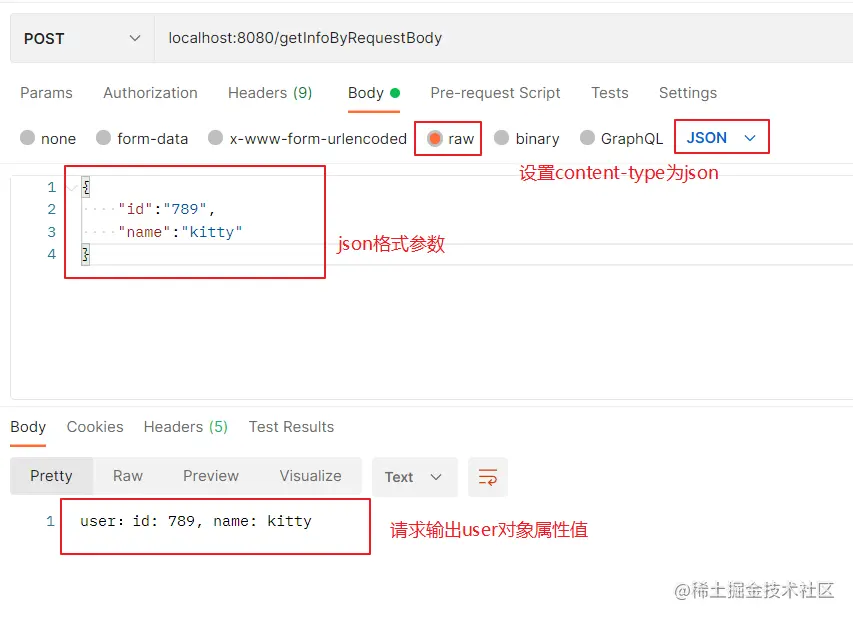The height and width of the screenshot is (619, 853).
Task: Open the POST method dropdown
Action: pos(82,39)
